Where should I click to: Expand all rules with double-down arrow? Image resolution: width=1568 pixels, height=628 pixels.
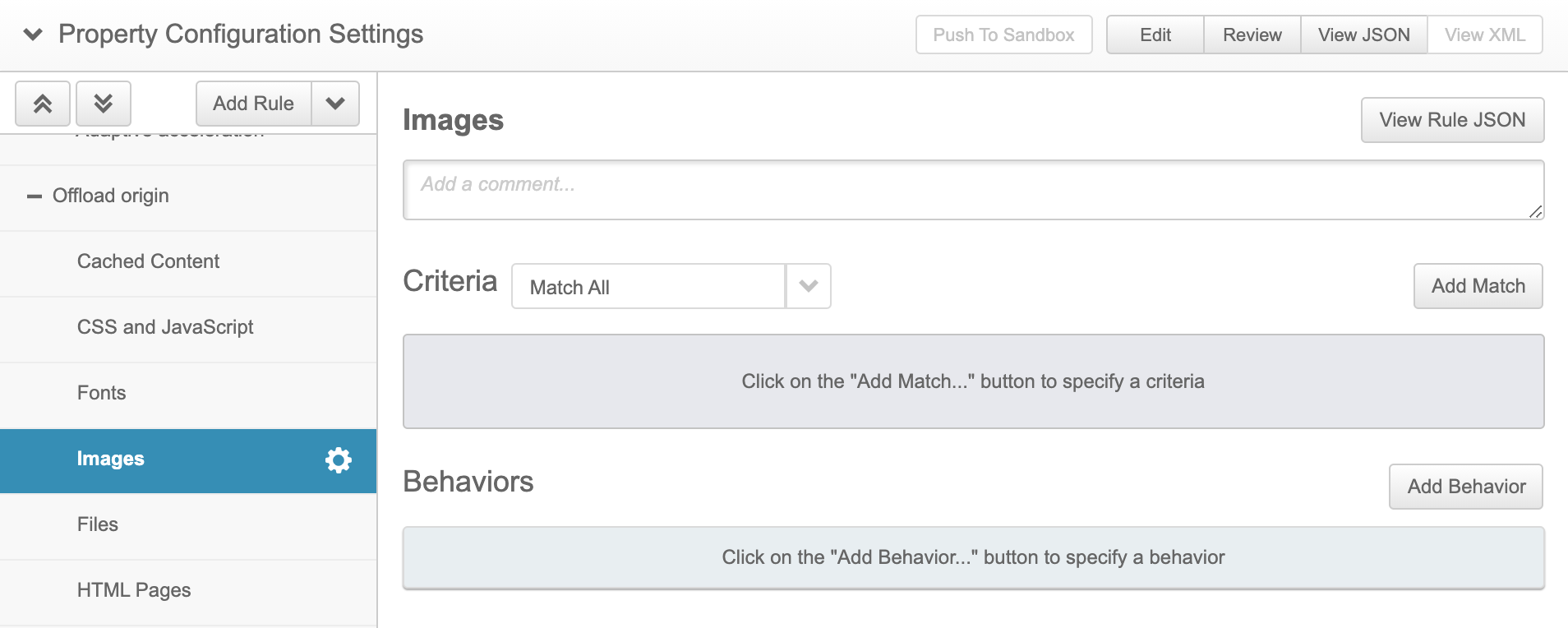(x=104, y=104)
